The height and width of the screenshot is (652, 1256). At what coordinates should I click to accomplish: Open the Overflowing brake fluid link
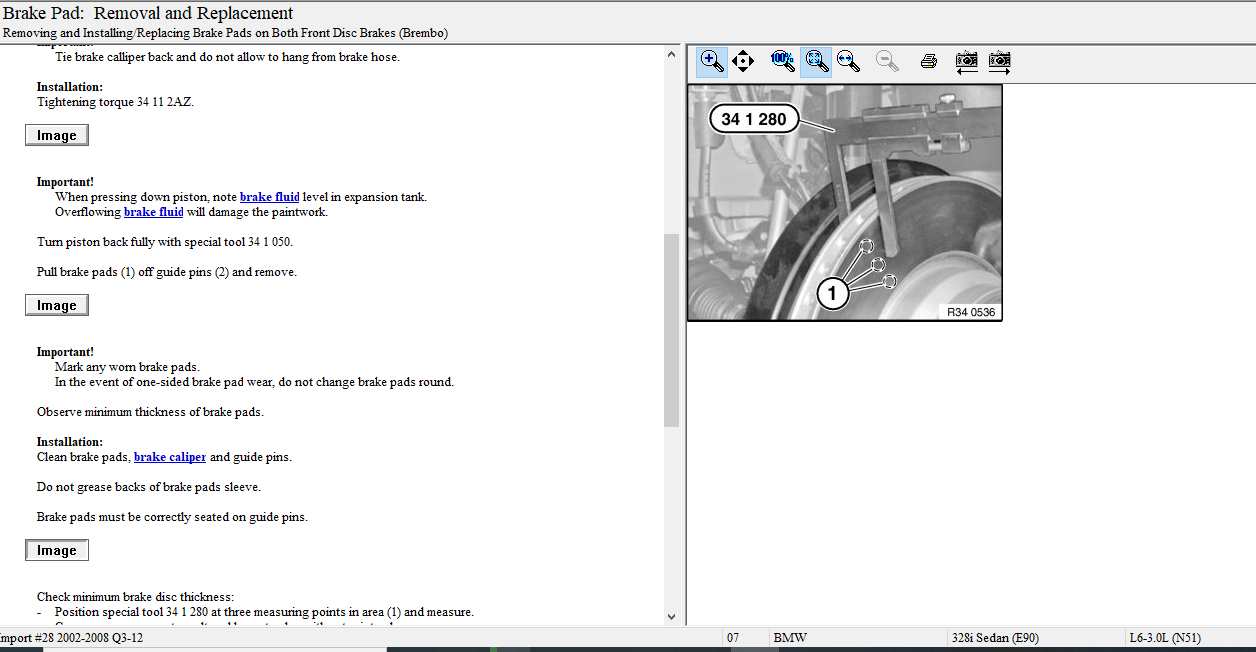pyautogui.click(x=153, y=212)
